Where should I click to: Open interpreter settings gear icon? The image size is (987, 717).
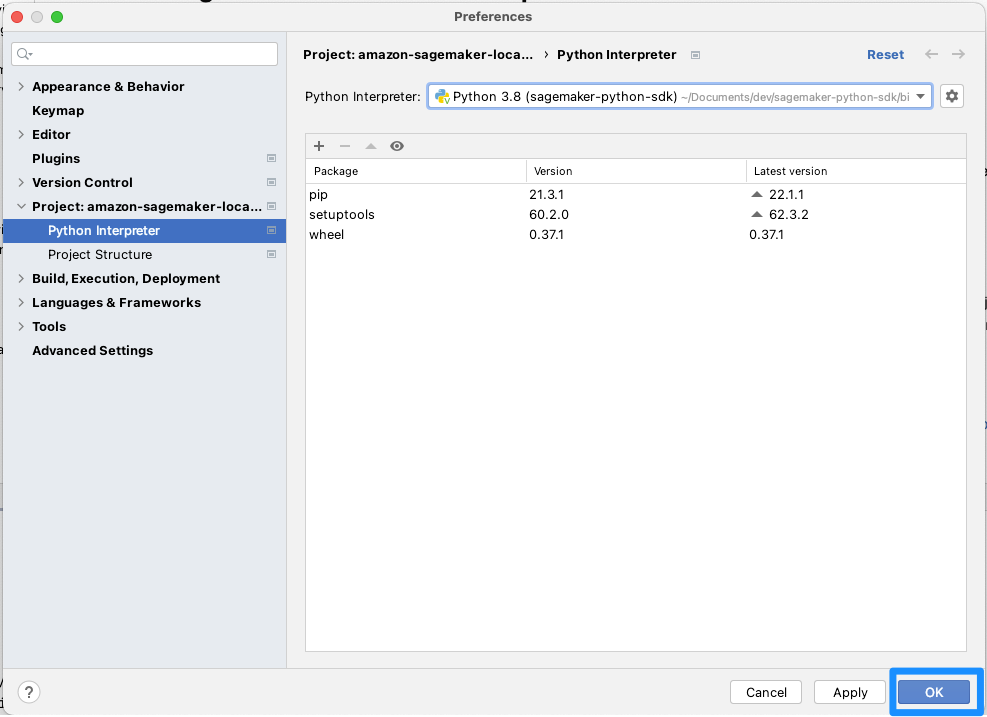(x=952, y=96)
